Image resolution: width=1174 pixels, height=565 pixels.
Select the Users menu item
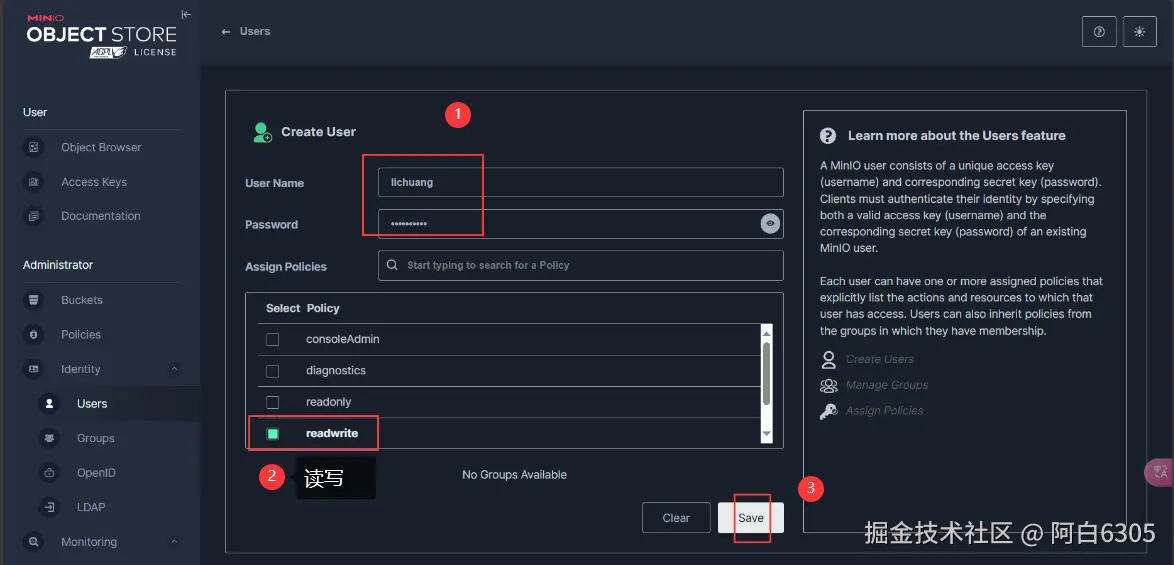click(92, 403)
